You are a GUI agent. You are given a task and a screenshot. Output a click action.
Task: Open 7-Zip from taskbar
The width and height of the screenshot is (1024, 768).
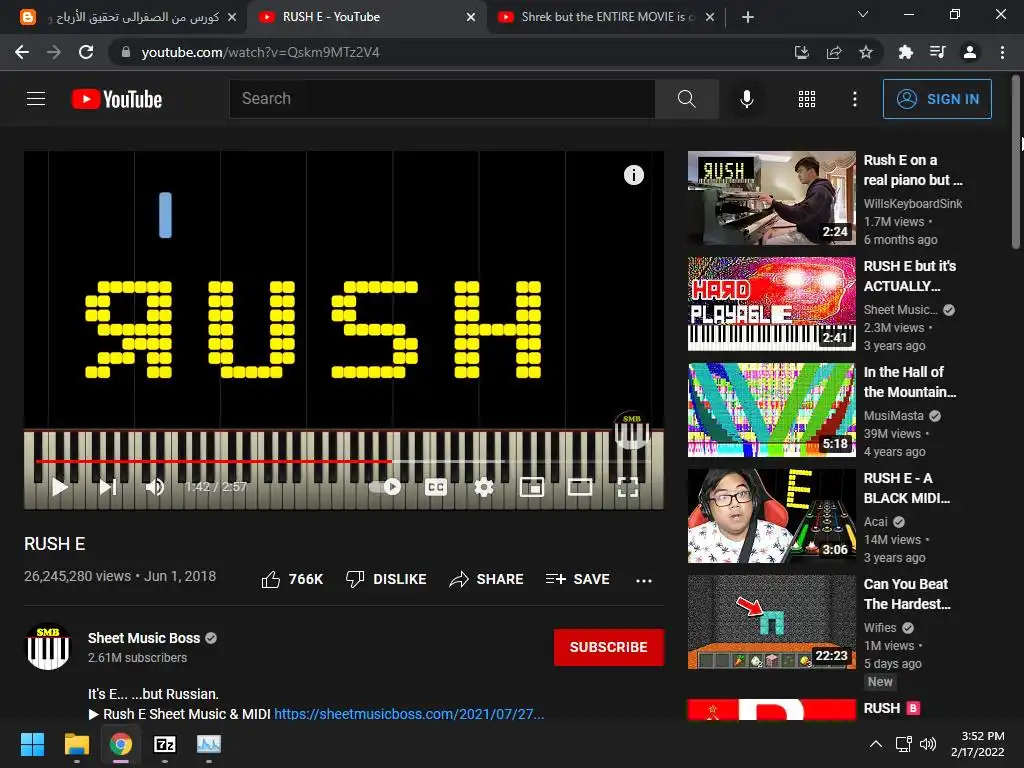[x=165, y=744]
